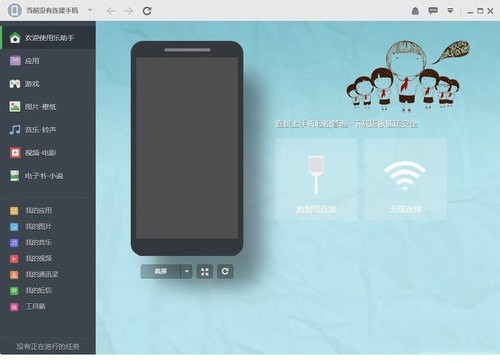
Task: Open the 游戏 gamepad icon
Action: pos(15,84)
